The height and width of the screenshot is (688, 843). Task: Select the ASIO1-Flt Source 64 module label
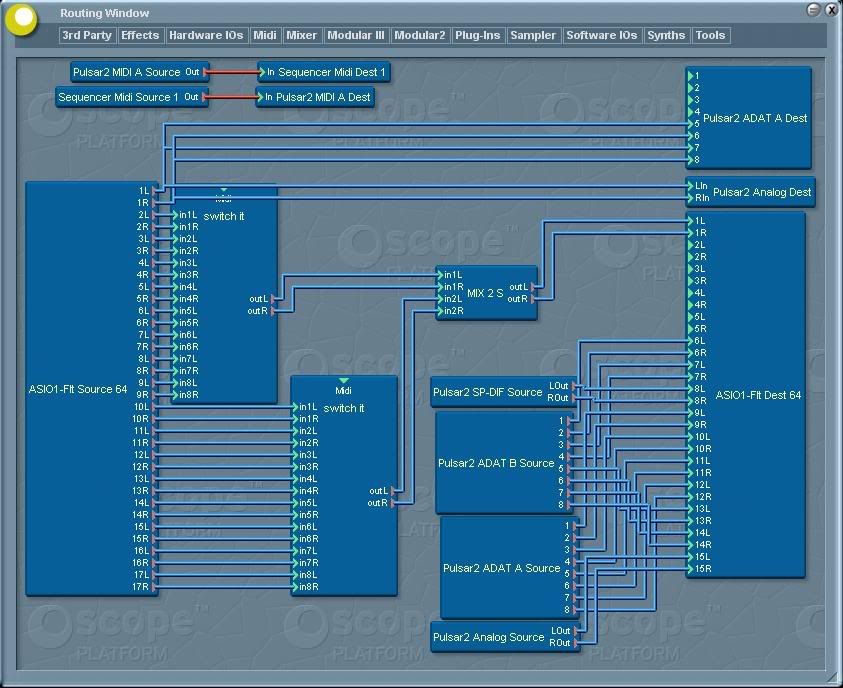tap(78, 389)
